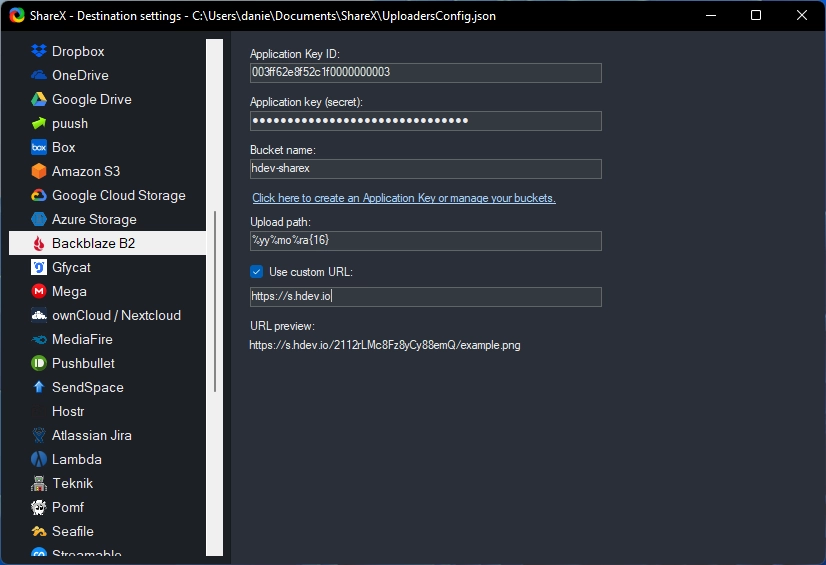Click into the Bucket name field
The height and width of the screenshot is (565, 826).
pyautogui.click(x=425, y=169)
